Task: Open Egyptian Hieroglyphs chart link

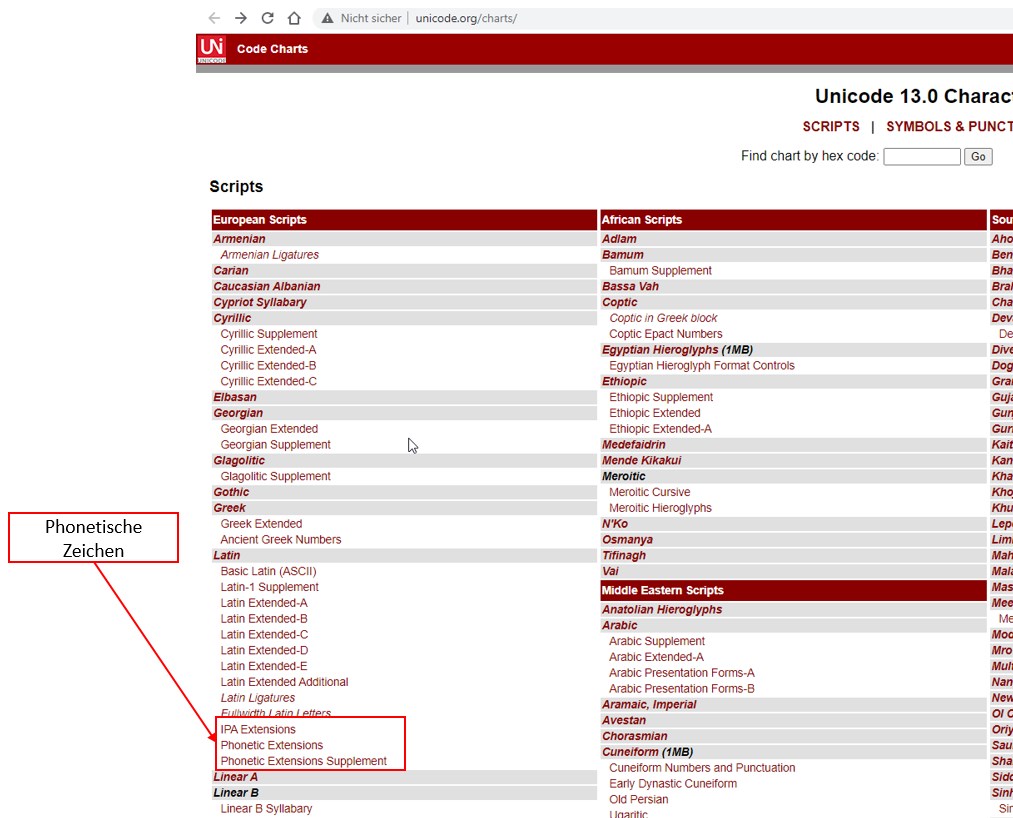Action: click(659, 350)
